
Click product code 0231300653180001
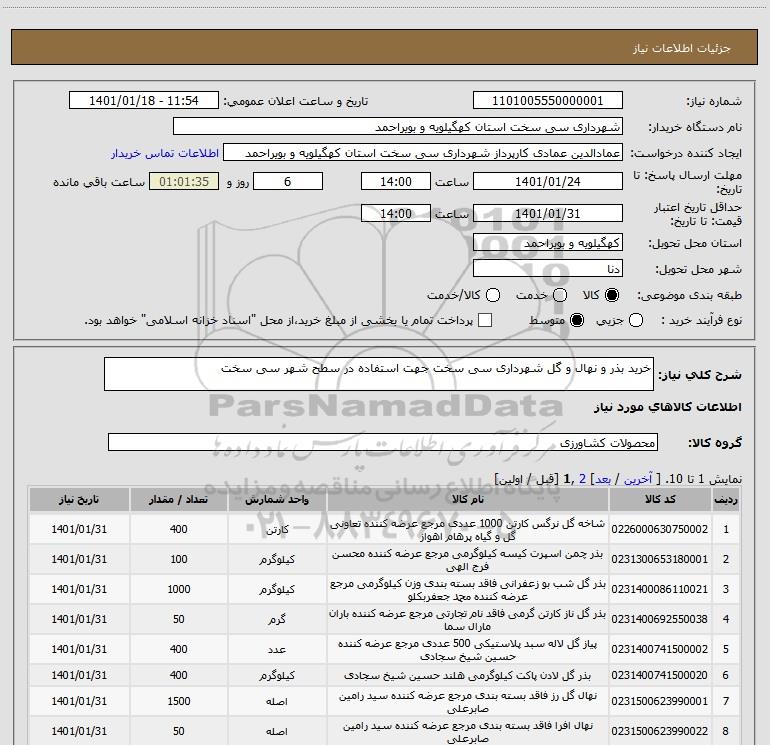pyautogui.click(x=660, y=559)
